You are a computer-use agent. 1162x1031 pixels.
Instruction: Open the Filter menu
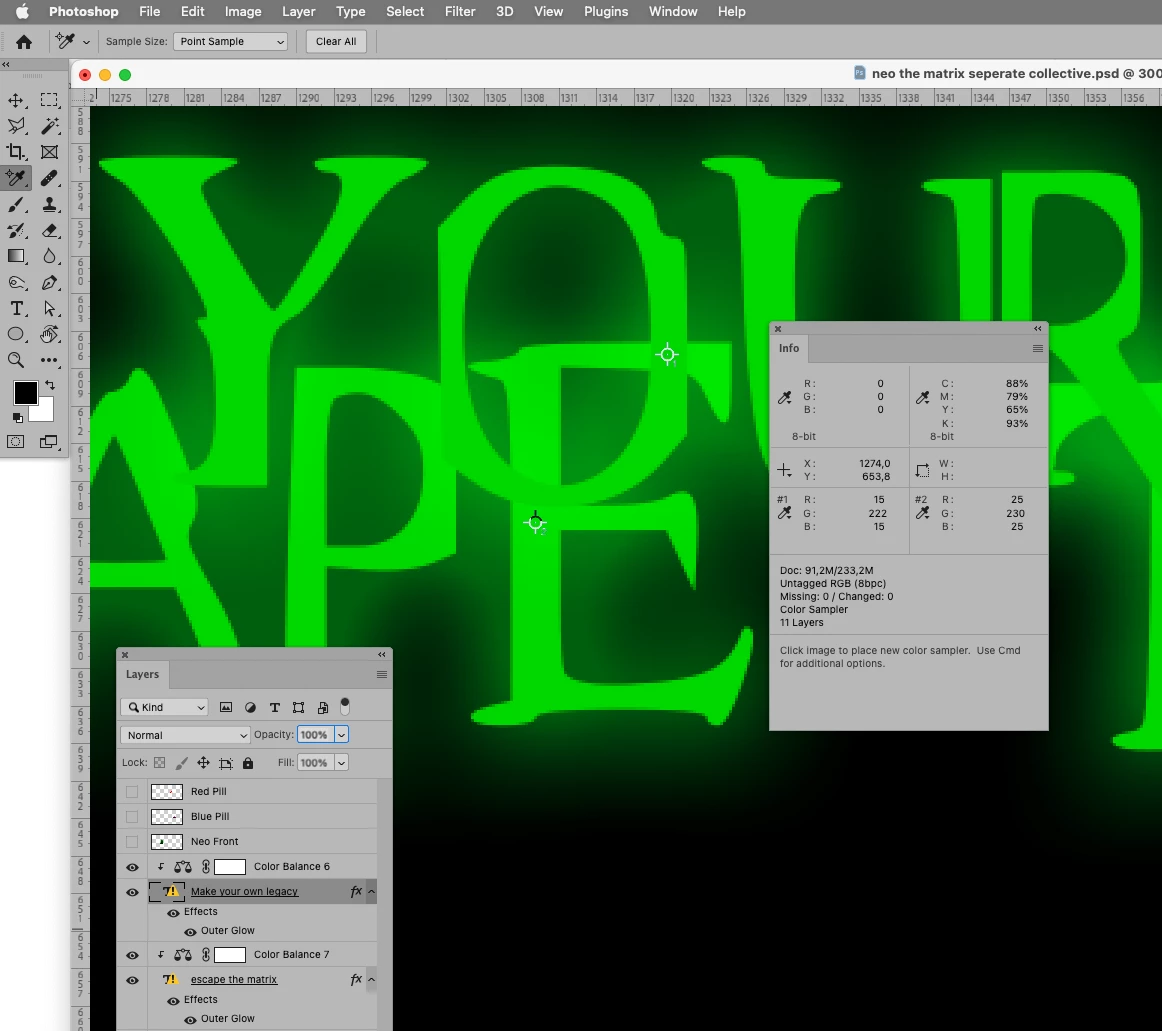pyautogui.click(x=459, y=11)
